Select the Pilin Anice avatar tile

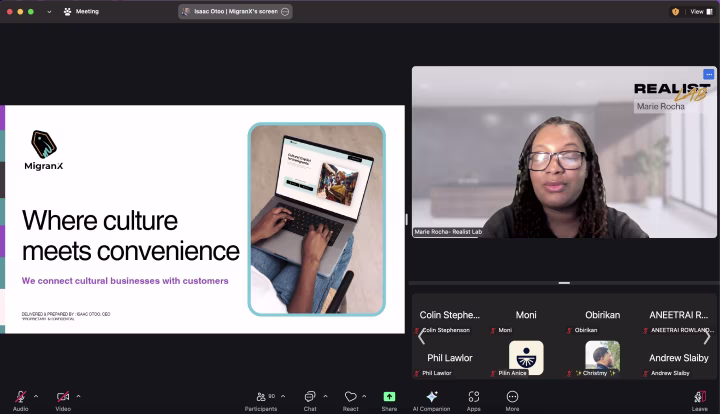coord(526,358)
